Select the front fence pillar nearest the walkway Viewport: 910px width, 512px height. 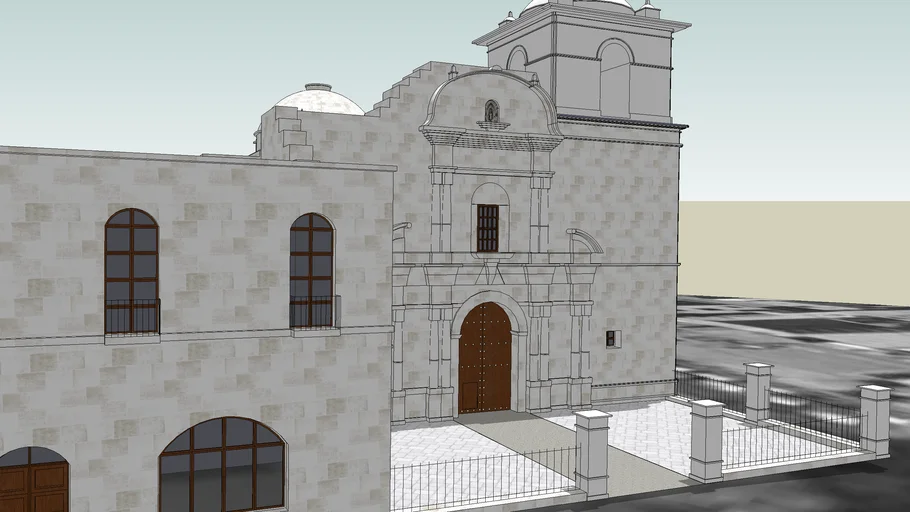pyautogui.click(x=592, y=453)
